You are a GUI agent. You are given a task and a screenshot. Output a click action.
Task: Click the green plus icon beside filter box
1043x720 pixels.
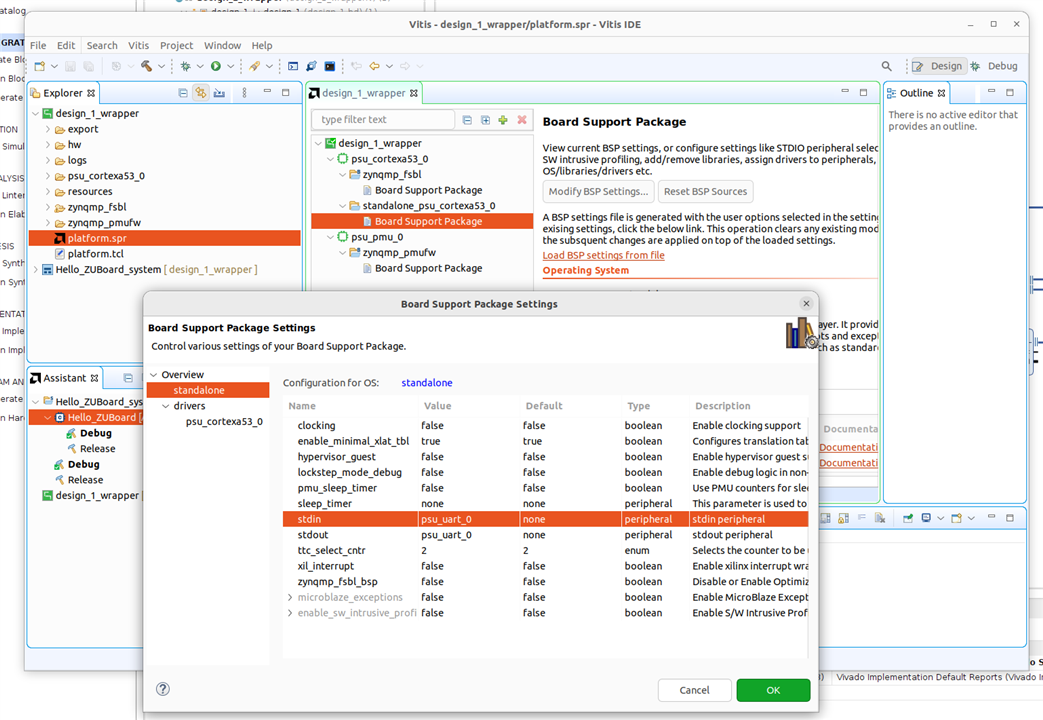tap(503, 120)
